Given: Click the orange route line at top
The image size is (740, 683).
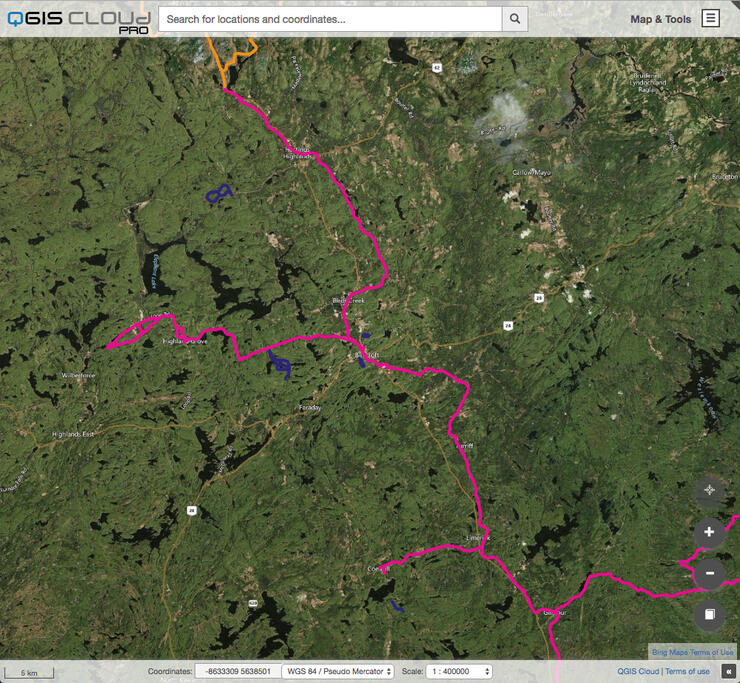Looking at the screenshot, I should [241, 52].
